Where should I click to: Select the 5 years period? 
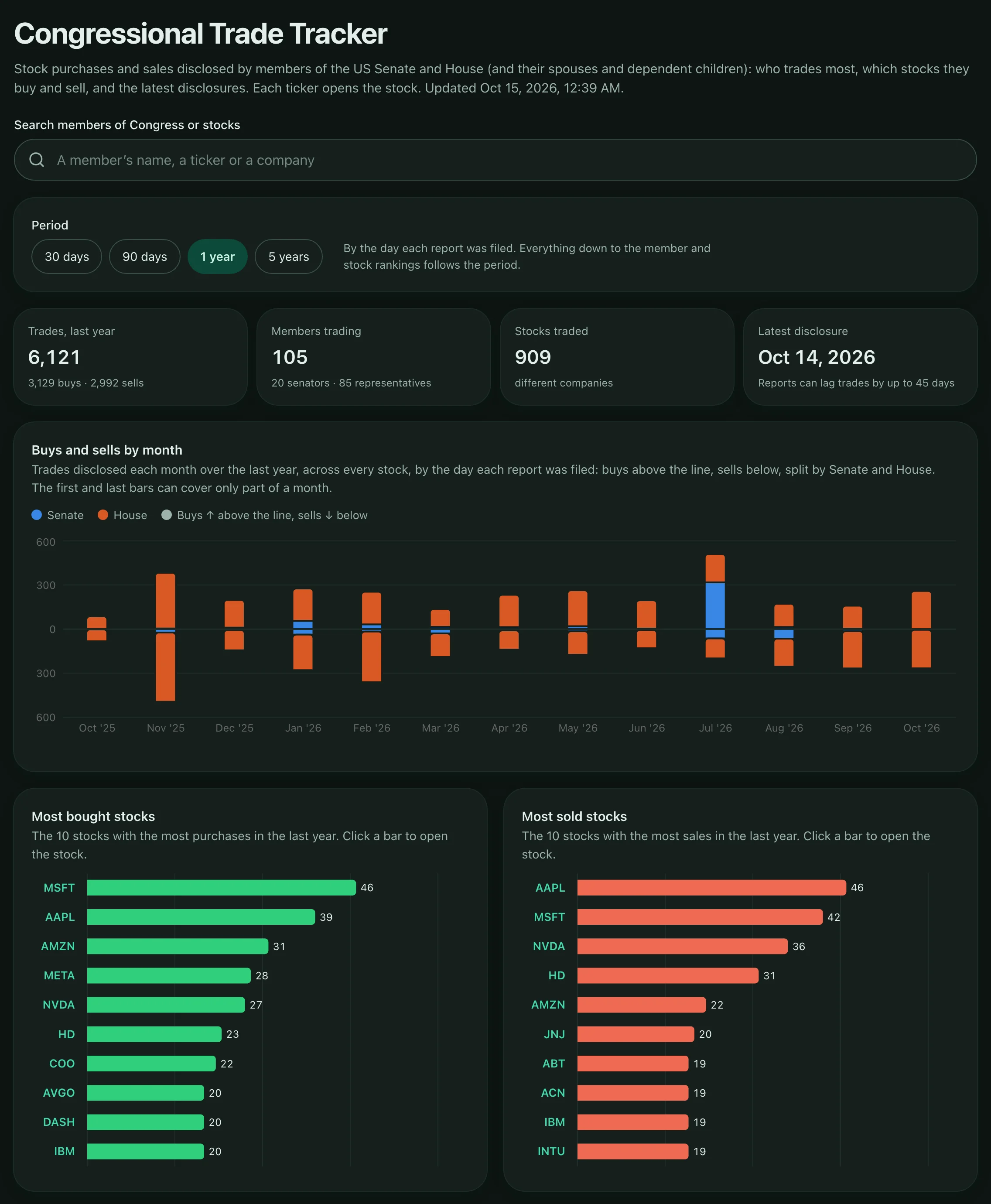coord(288,257)
